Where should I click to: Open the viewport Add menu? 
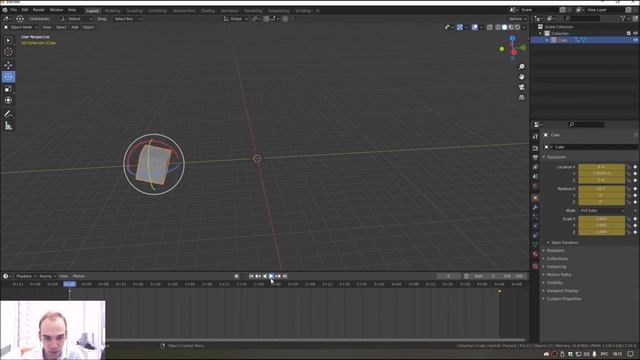point(75,27)
